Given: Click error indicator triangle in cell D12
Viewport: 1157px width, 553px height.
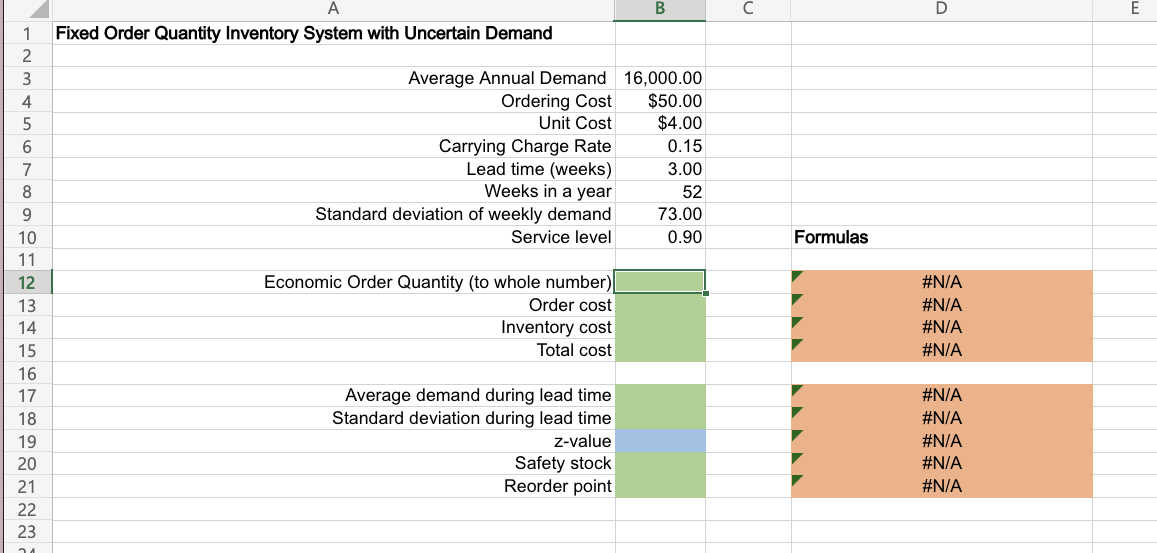Looking at the screenshot, I should [x=797, y=275].
